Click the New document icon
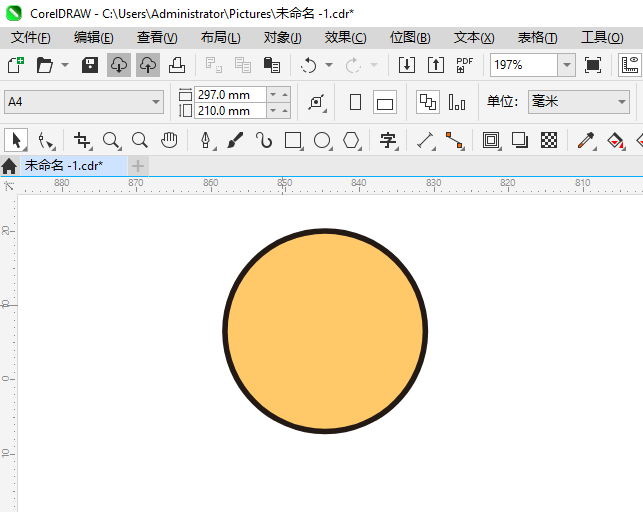Viewport: 643px width, 512px height. 16,65
